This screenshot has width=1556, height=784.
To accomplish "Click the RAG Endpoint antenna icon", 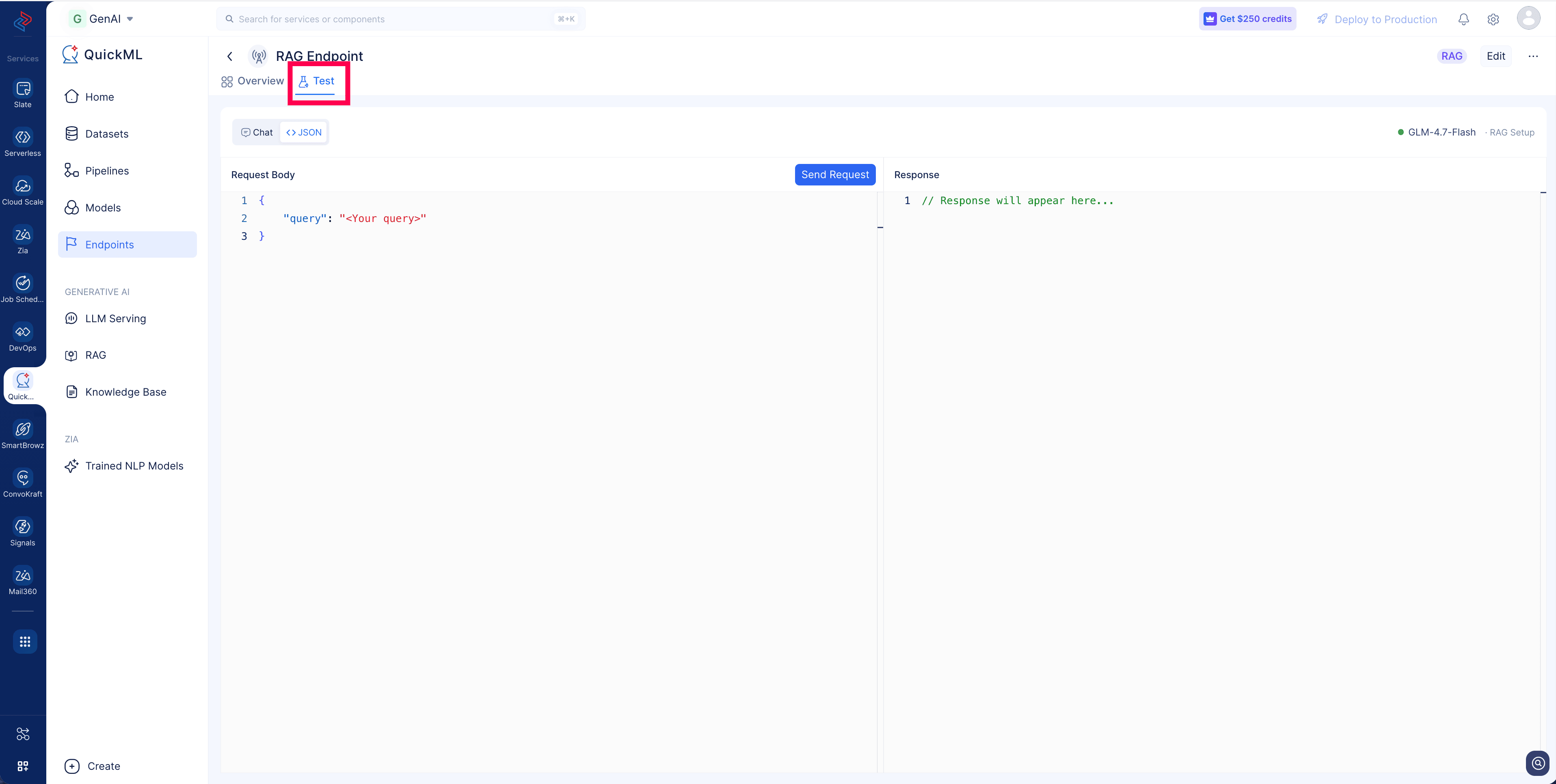I will [259, 56].
